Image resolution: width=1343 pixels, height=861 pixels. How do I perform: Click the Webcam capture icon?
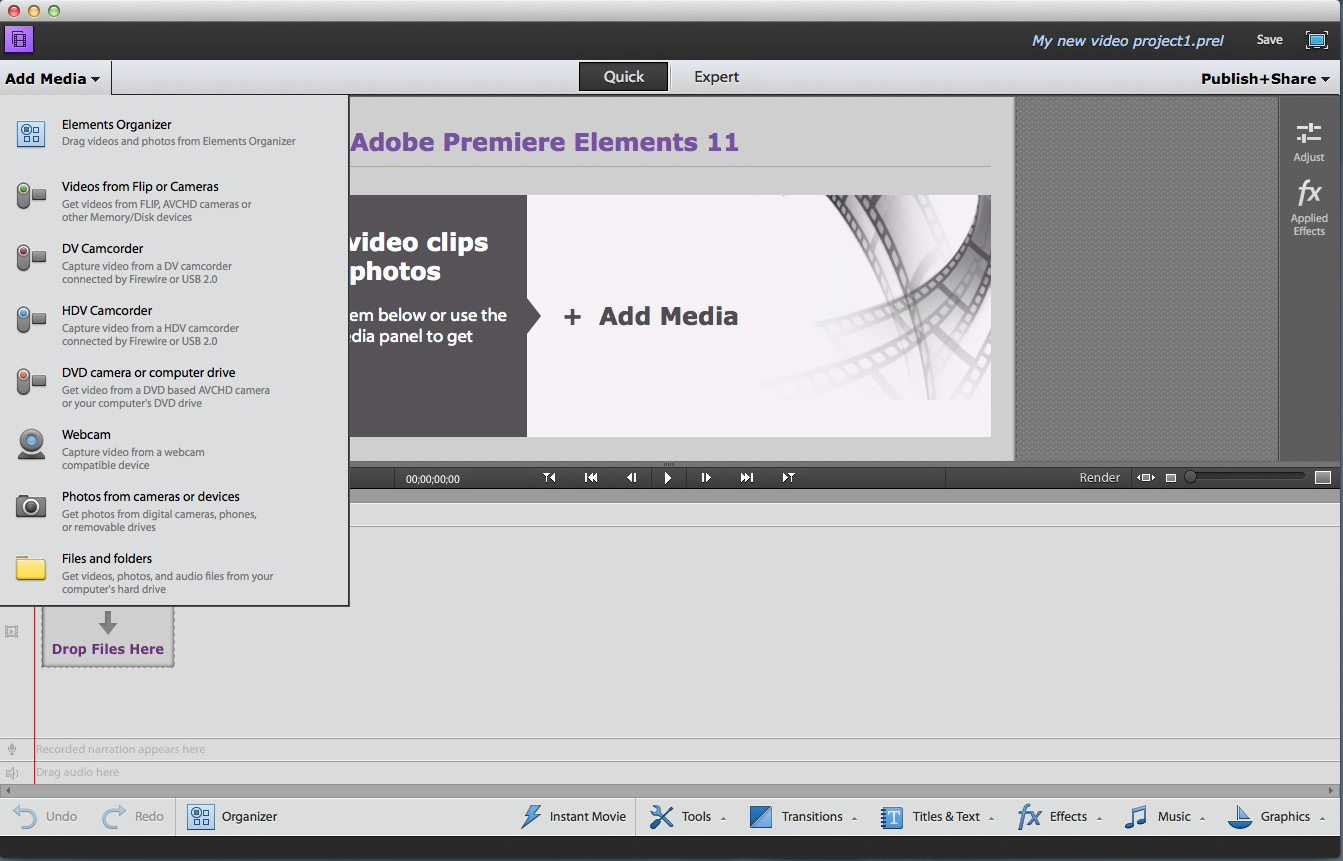(x=31, y=444)
